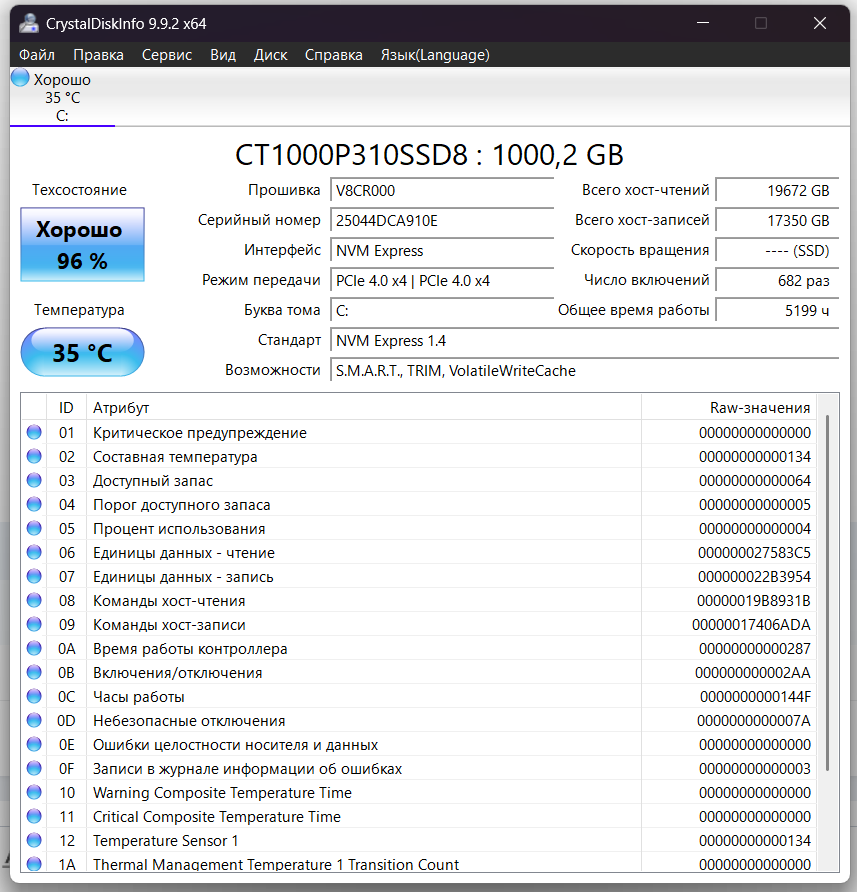This screenshot has height=892, width=857.
Task: Click the 35 °C temperature button
Action: point(83,352)
